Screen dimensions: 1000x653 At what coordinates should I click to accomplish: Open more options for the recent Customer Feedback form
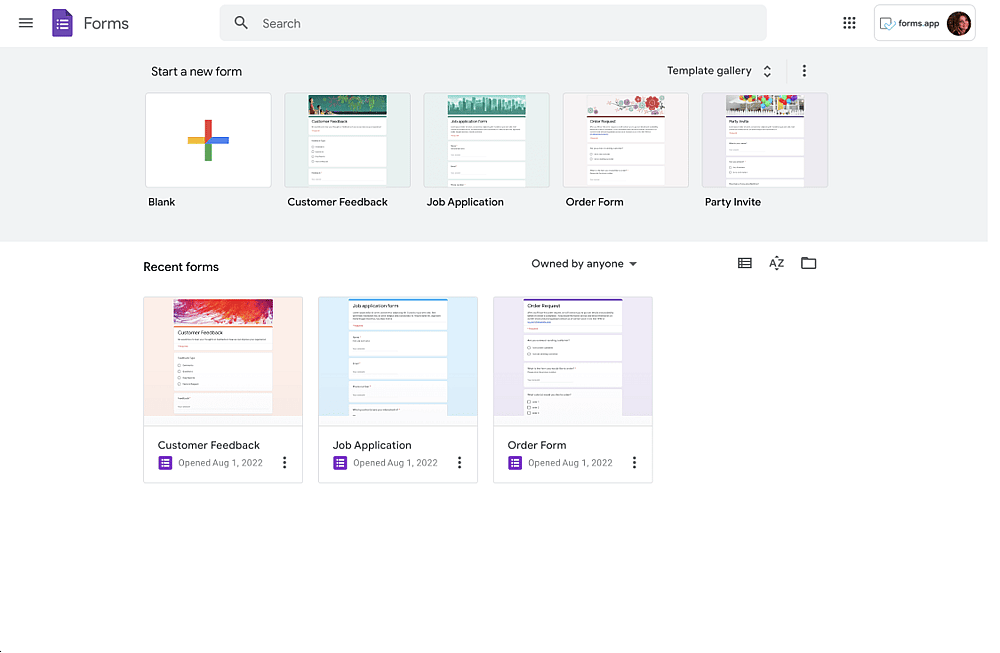284,463
